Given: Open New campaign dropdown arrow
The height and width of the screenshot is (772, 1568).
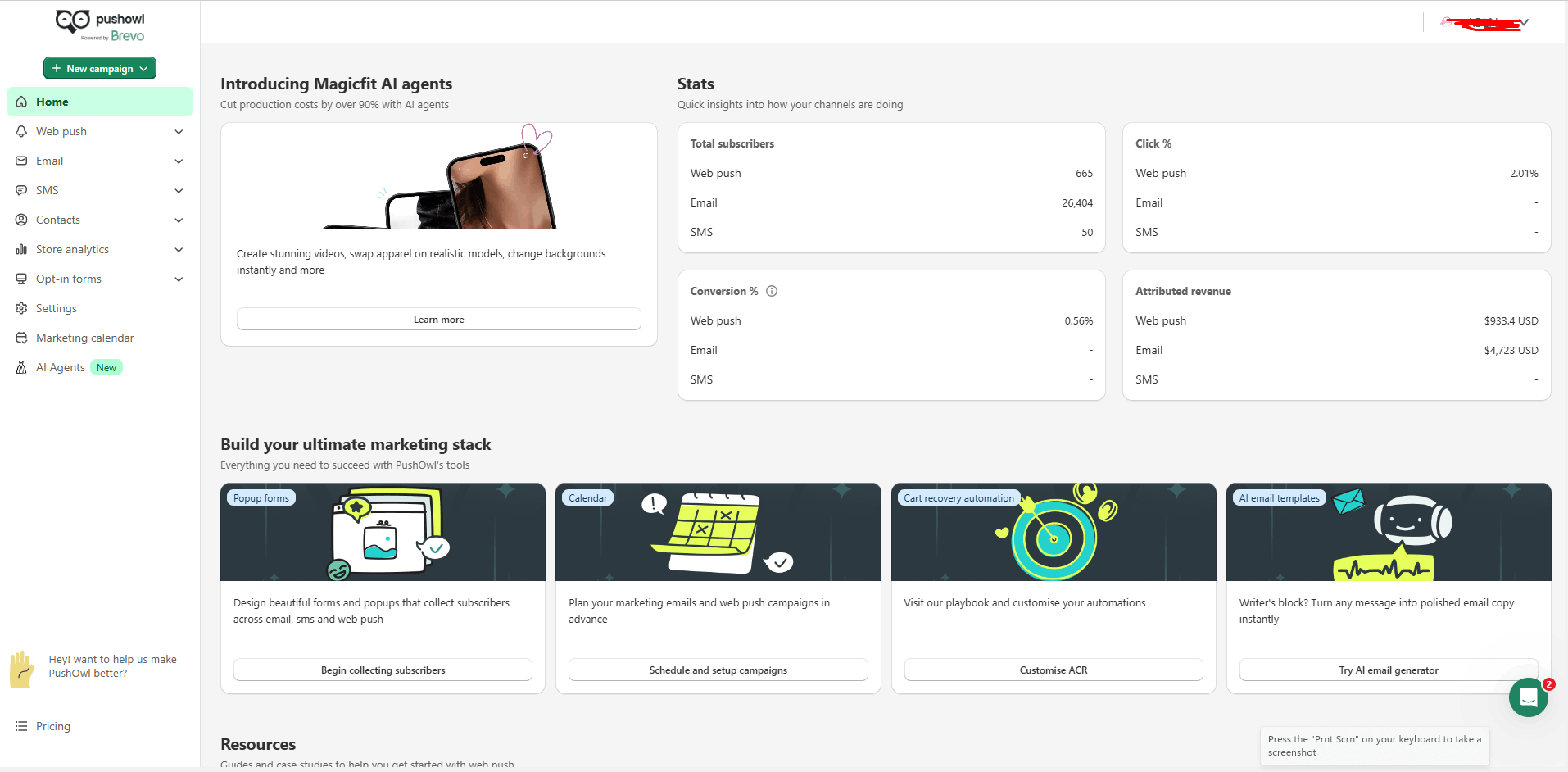Looking at the screenshot, I should tap(144, 69).
